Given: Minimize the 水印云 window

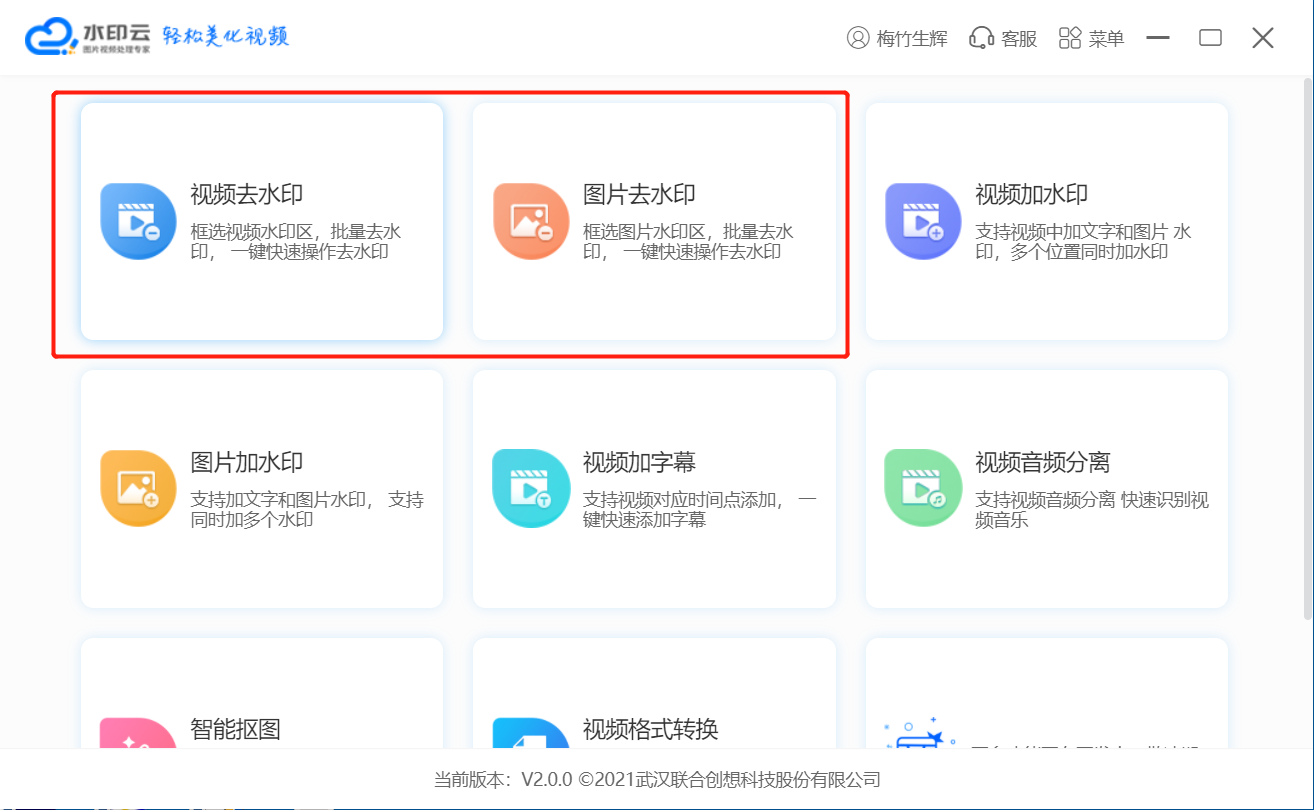Looking at the screenshot, I should [1158, 38].
